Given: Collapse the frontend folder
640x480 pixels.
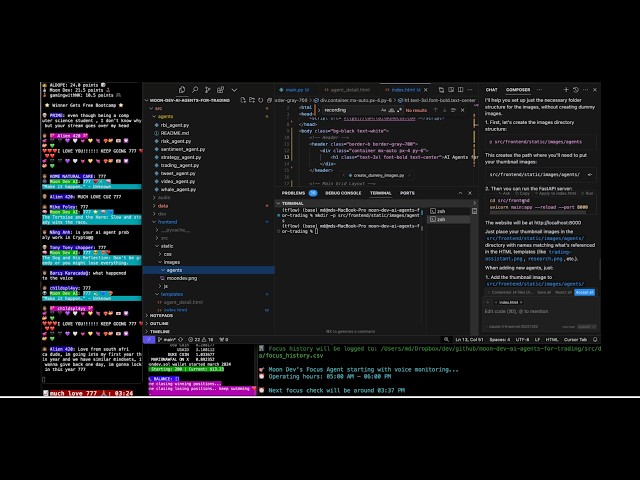Looking at the screenshot, I should (x=167, y=222).
